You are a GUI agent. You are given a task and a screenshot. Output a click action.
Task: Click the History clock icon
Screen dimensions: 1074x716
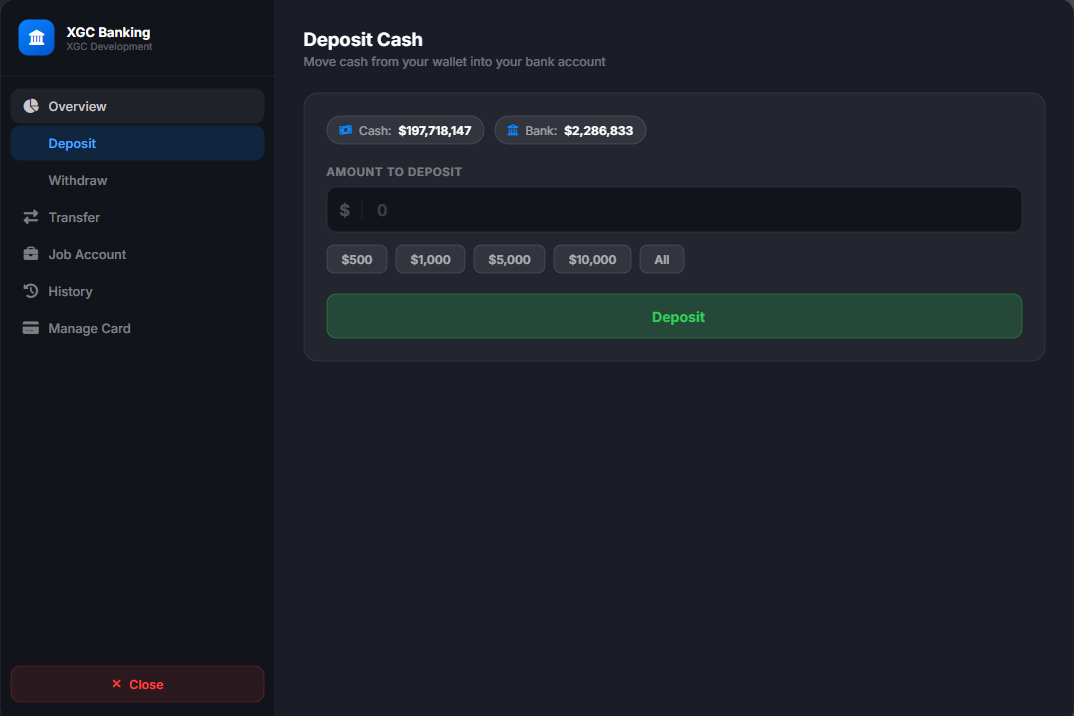pyautogui.click(x=31, y=291)
